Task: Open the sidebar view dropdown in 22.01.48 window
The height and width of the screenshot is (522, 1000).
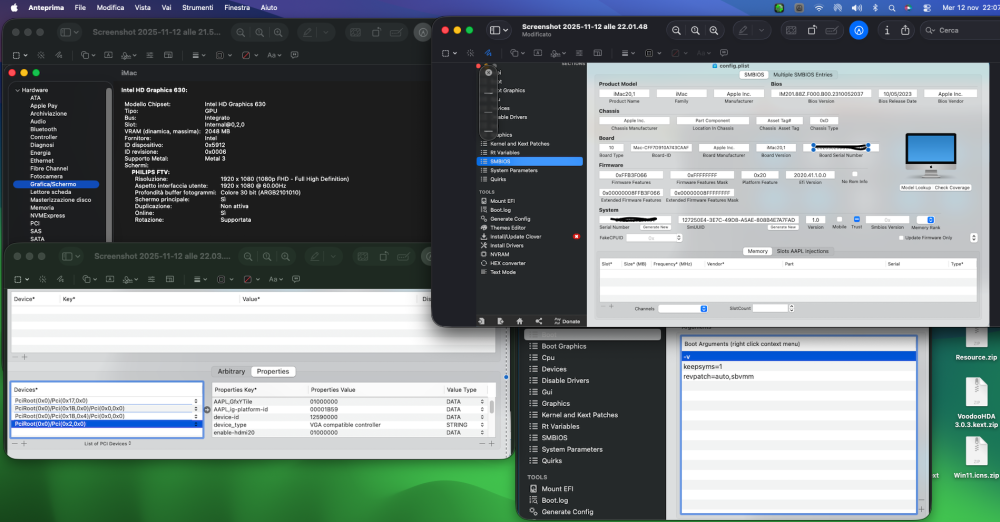Action: [499, 30]
